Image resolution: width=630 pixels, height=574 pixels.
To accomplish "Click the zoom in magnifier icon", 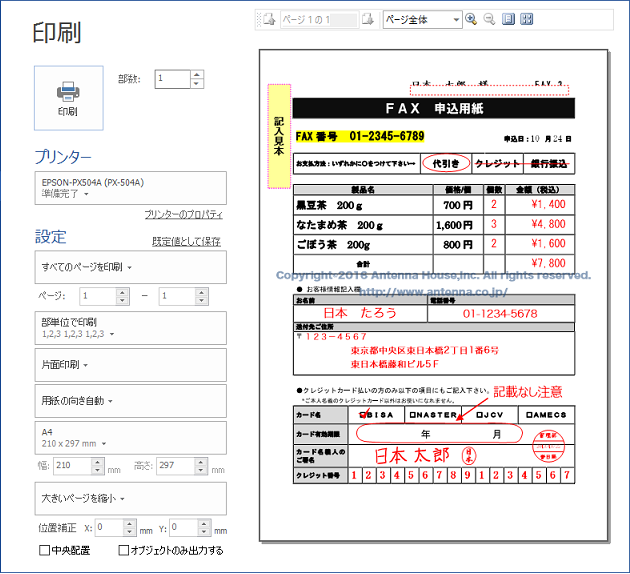I will (471, 19).
